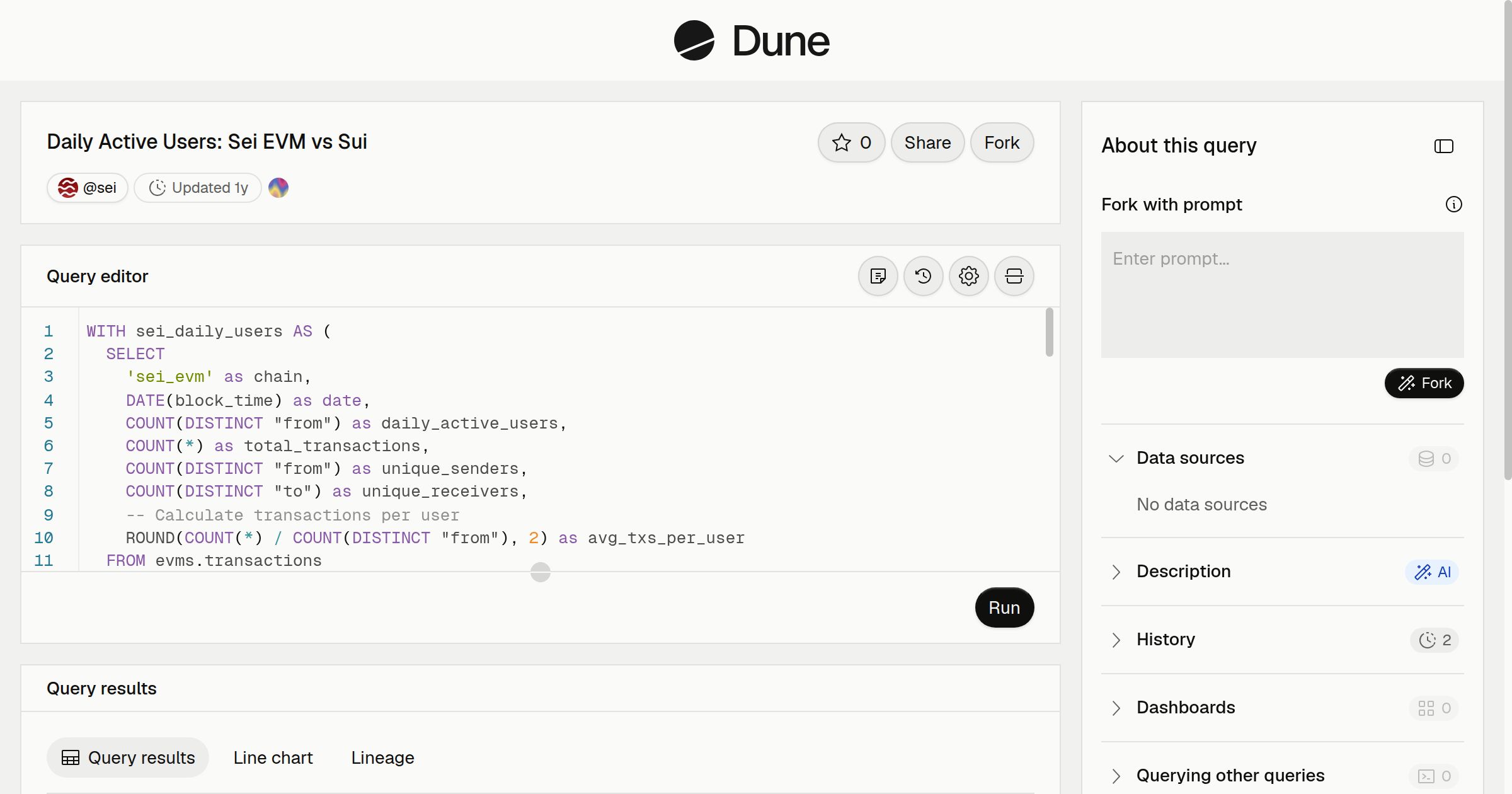
Task: Click the Querying other queries count badge
Action: pyautogui.click(x=1434, y=776)
